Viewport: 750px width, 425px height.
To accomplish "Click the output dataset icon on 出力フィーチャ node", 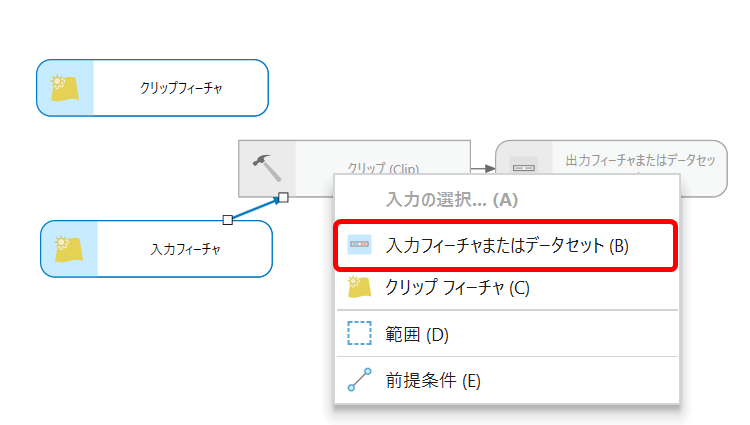I will point(524,166).
